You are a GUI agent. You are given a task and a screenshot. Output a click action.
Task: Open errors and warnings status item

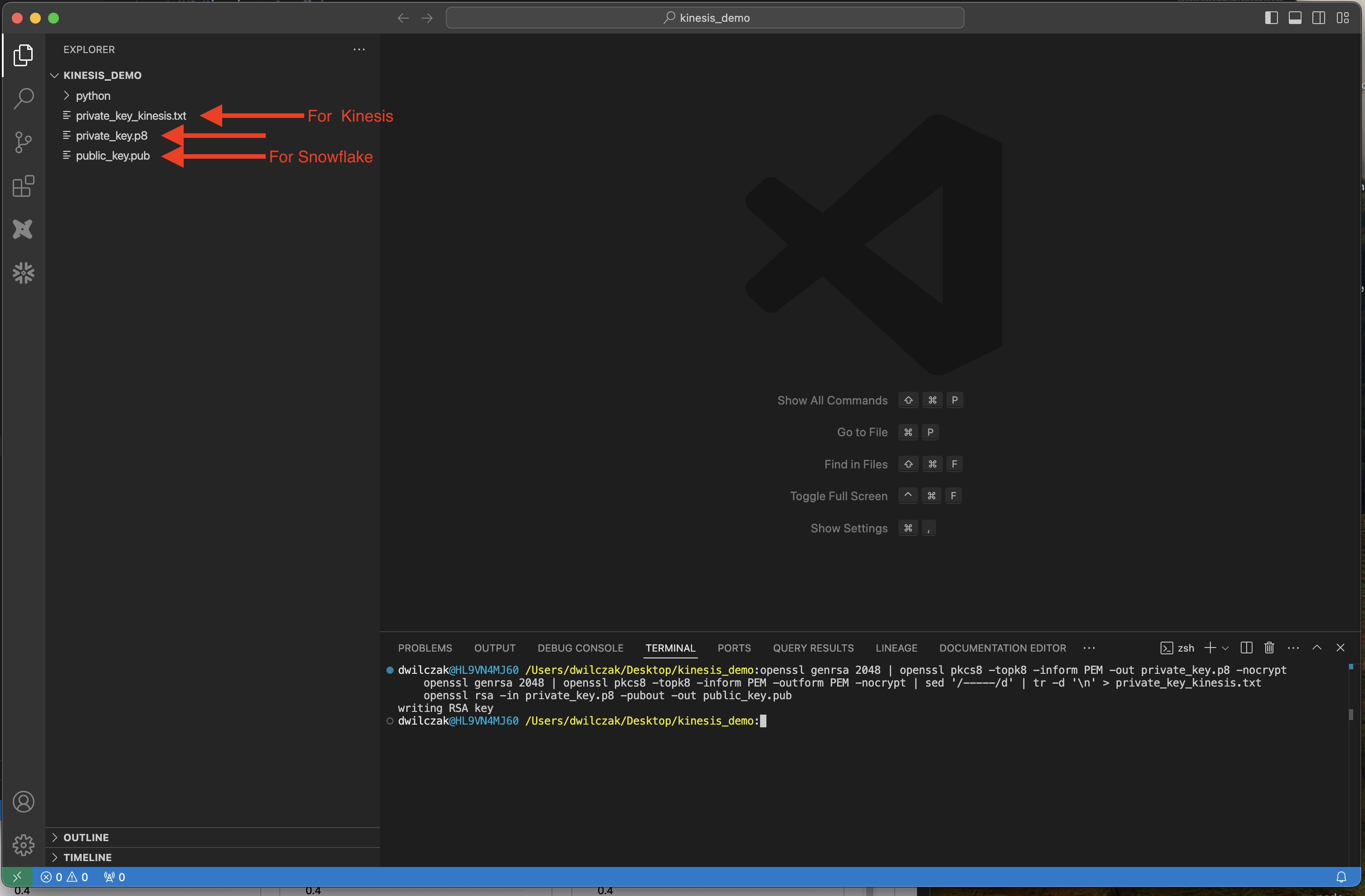coord(64,877)
